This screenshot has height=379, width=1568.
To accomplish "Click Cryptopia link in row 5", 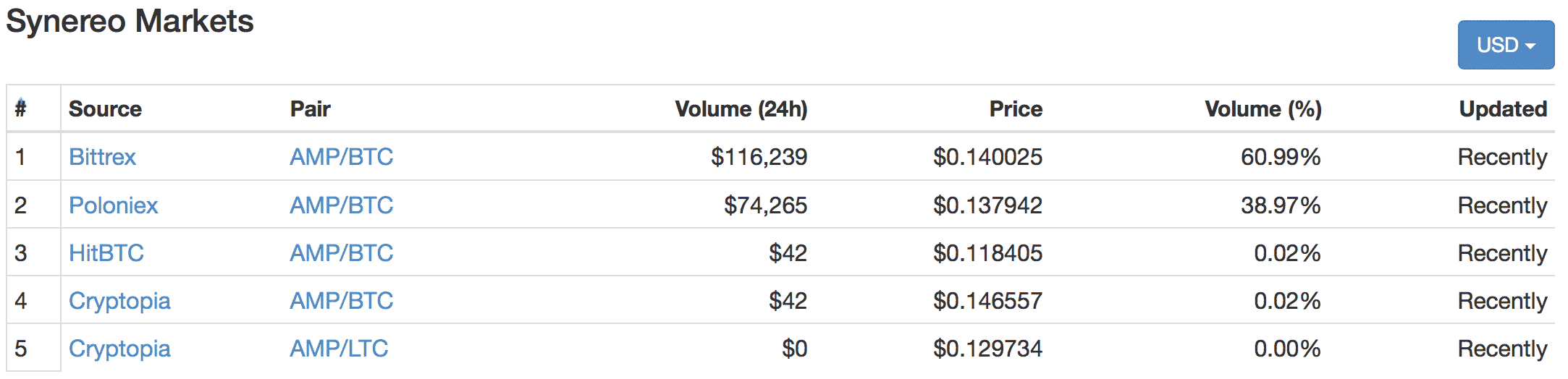I will coord(119,349).
